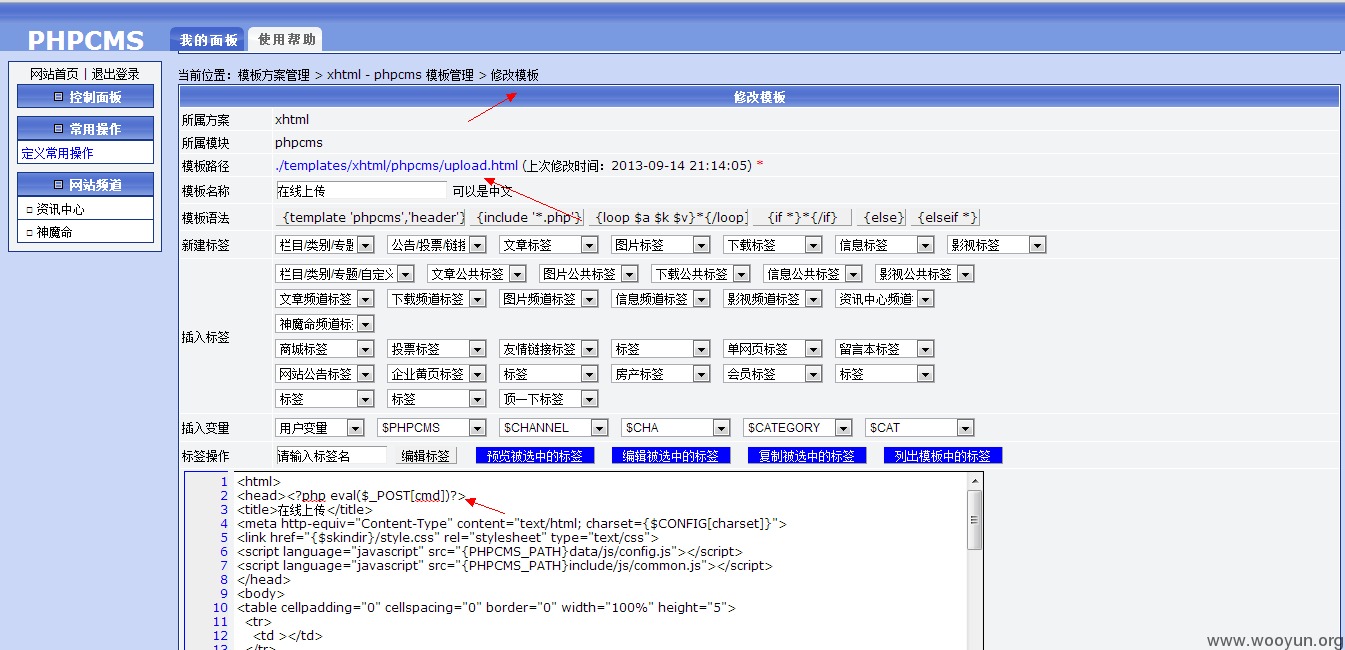Select the 资讯中心 channel

click(61, 210)
